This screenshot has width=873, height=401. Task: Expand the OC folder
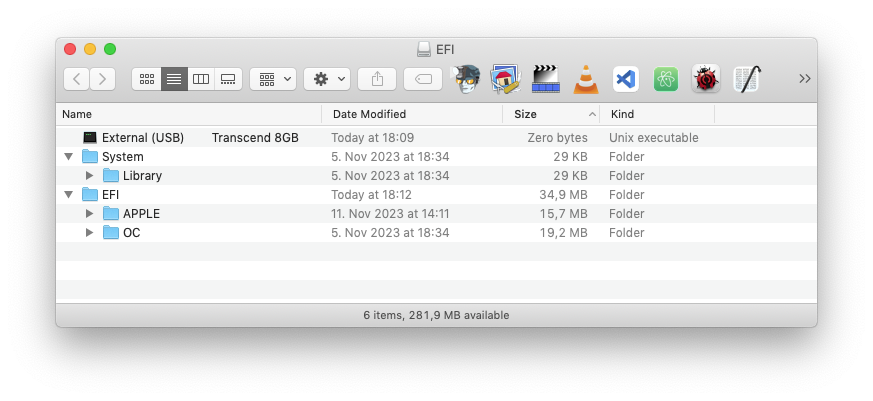(x=89, y=233)
